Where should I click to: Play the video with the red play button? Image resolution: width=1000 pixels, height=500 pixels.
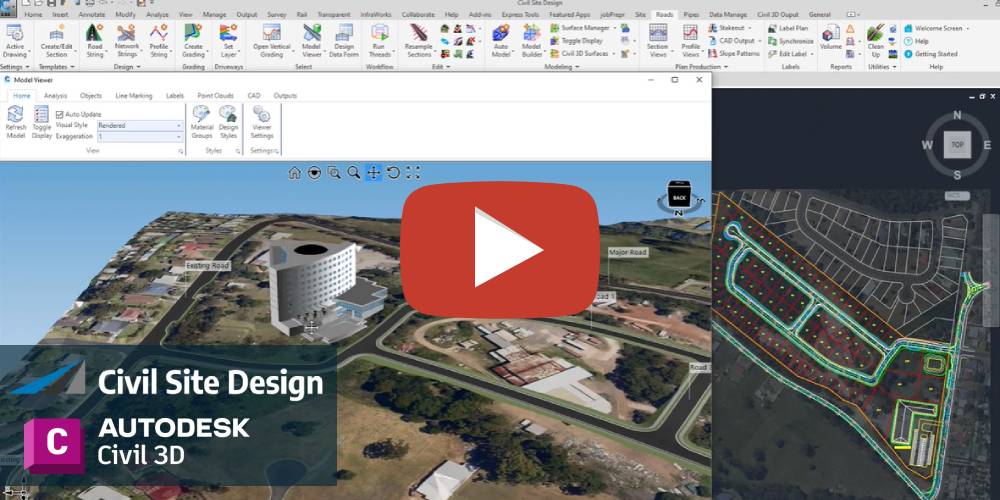pyautogui.click(x=500, y=249)
